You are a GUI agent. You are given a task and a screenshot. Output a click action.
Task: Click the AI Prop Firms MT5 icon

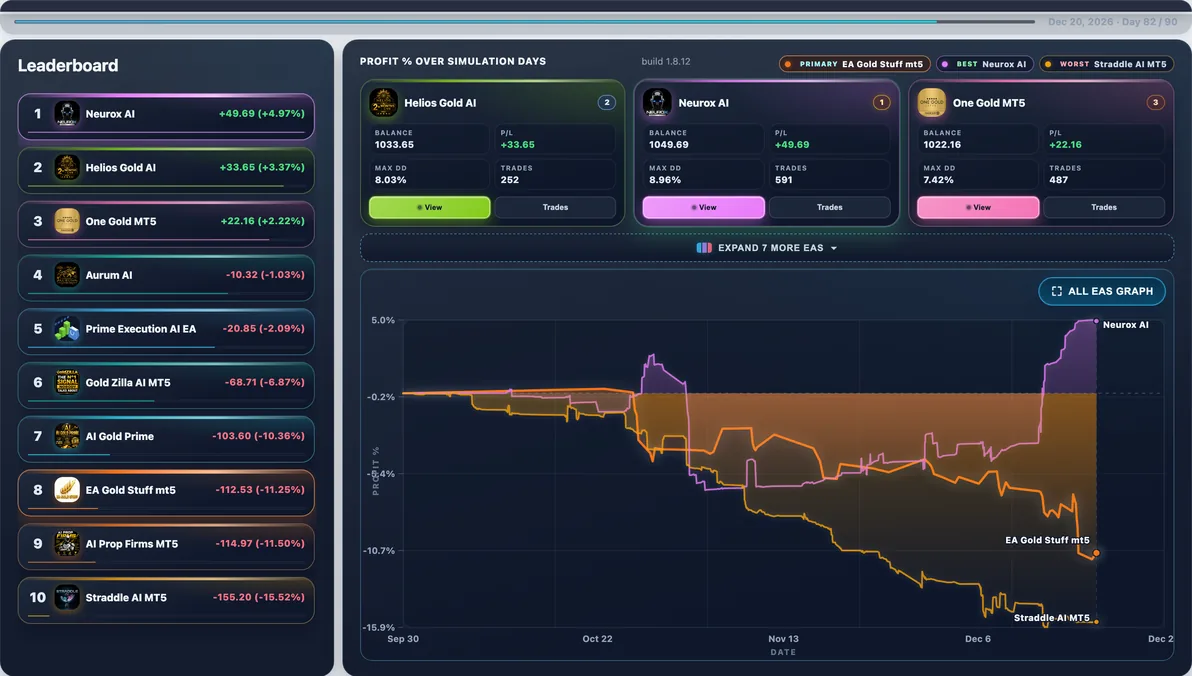click(67, 544)
